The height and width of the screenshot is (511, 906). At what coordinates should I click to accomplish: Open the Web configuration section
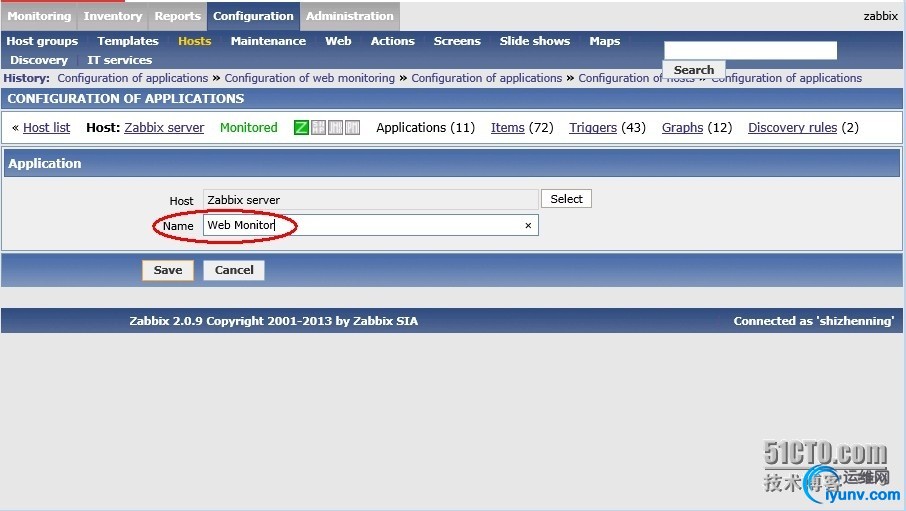(x=338, y=41)
